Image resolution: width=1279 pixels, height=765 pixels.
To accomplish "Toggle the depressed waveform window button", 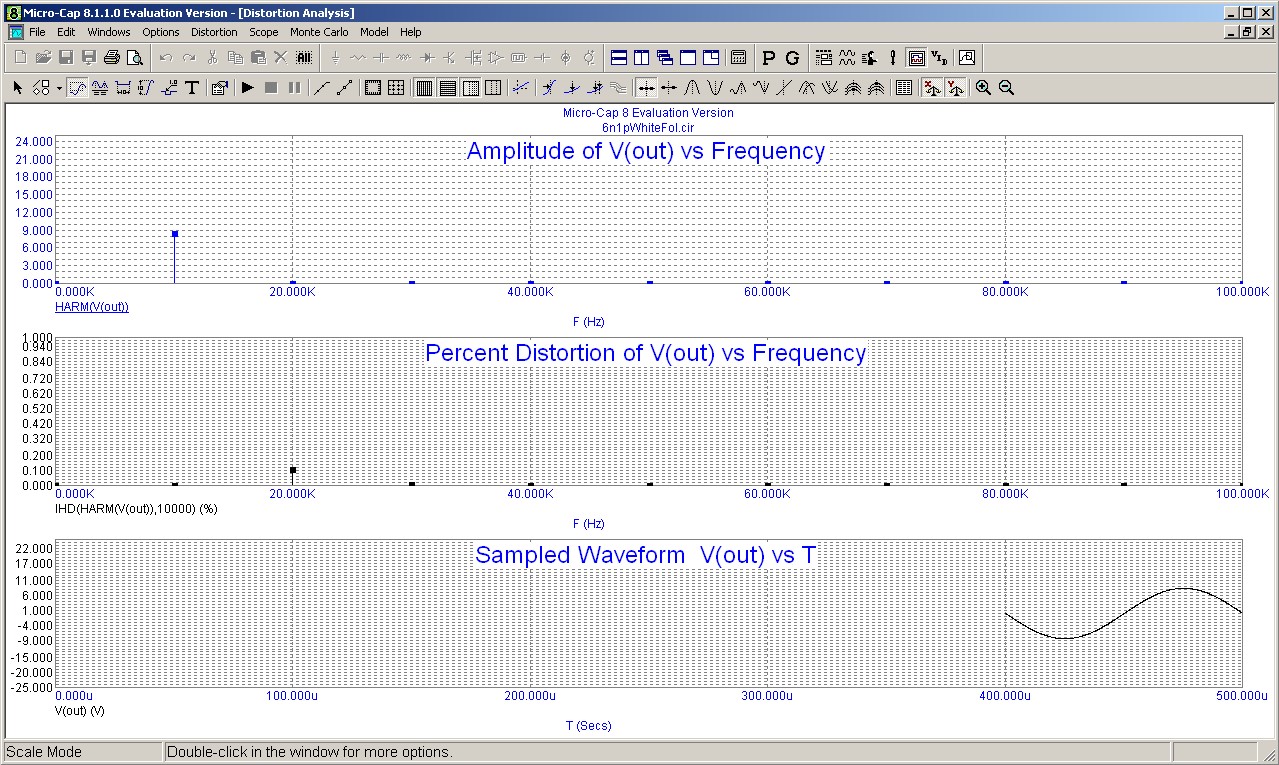I will (916, 57).
